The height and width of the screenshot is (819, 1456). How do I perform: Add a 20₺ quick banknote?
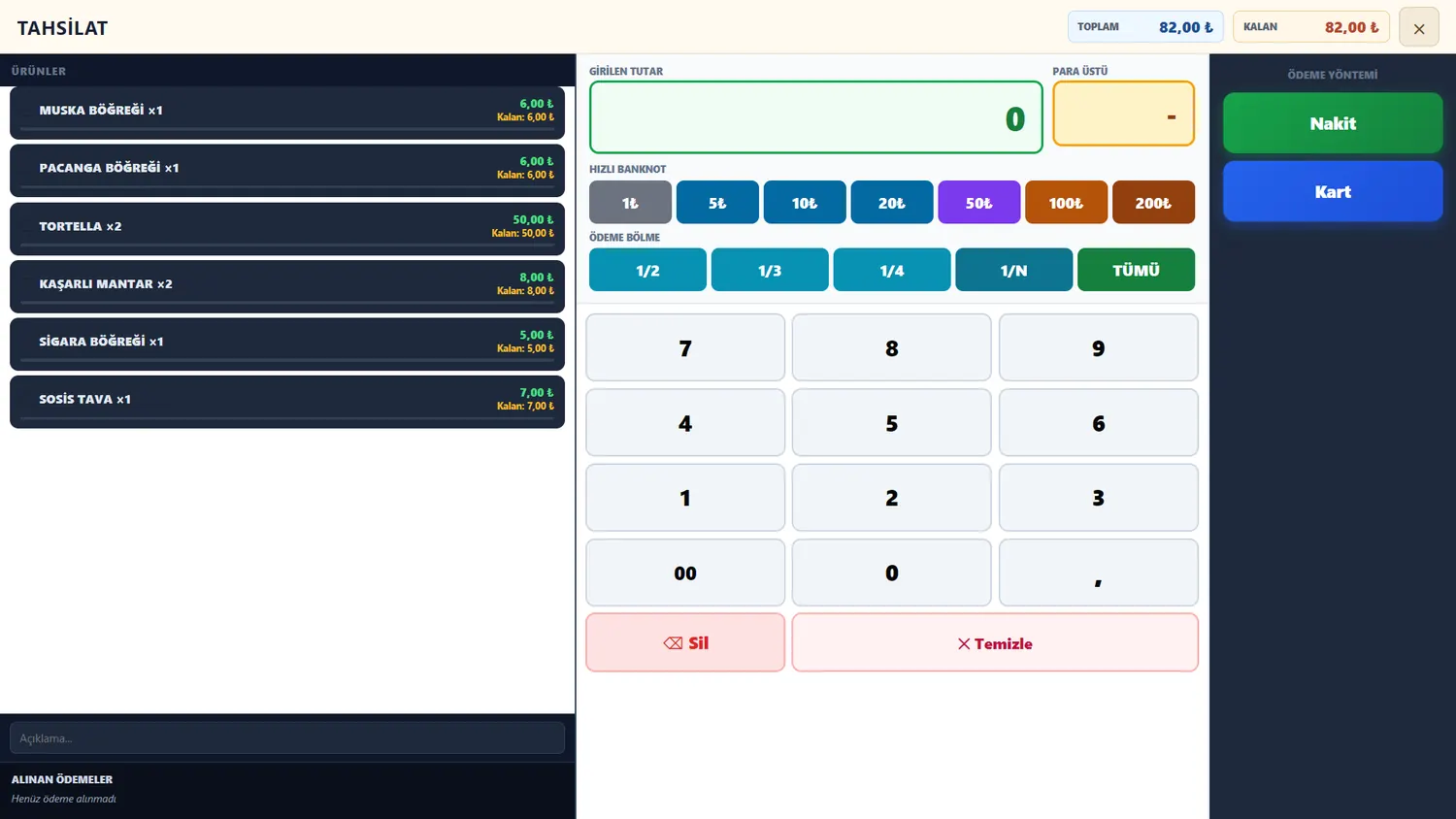892,203
